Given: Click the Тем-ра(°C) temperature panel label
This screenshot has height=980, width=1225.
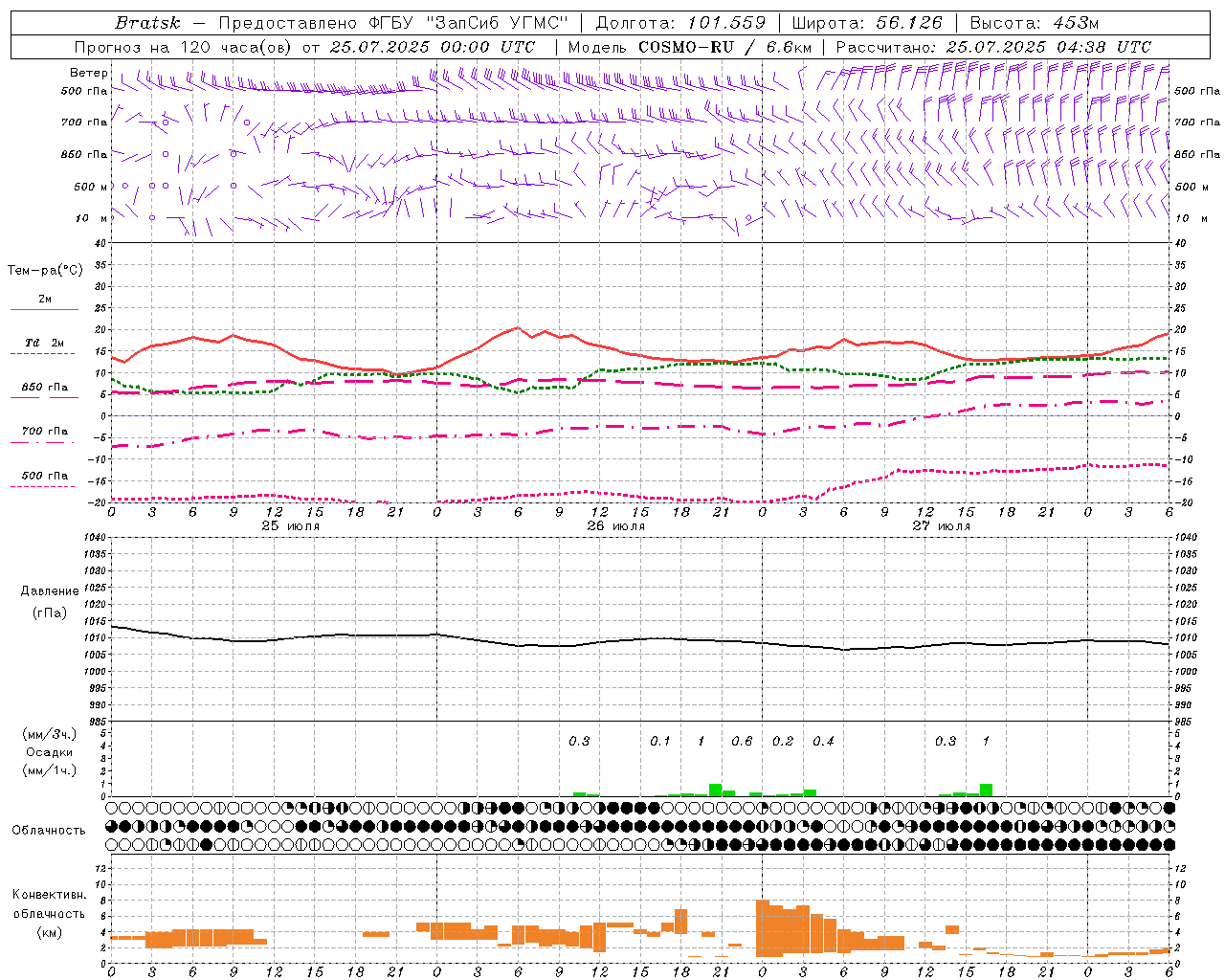Looking at the screenshot, I should tap(45, 271).
